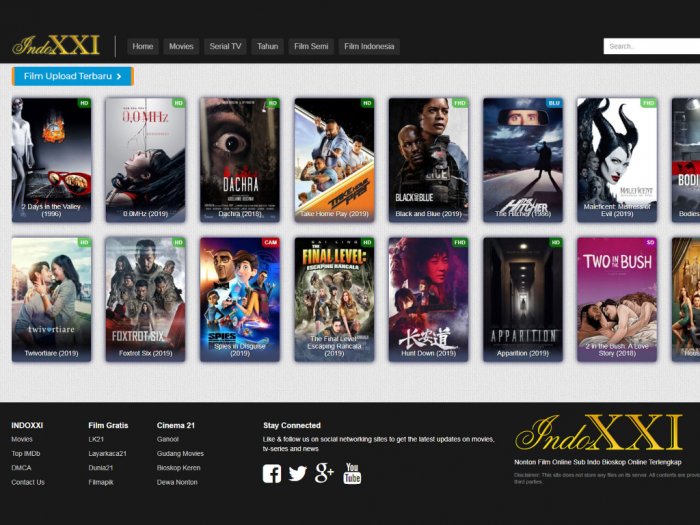The width and height of the screenshot is (700, 525).
Task: Open the Ganool footer link
Action: (x=168, y=439)
